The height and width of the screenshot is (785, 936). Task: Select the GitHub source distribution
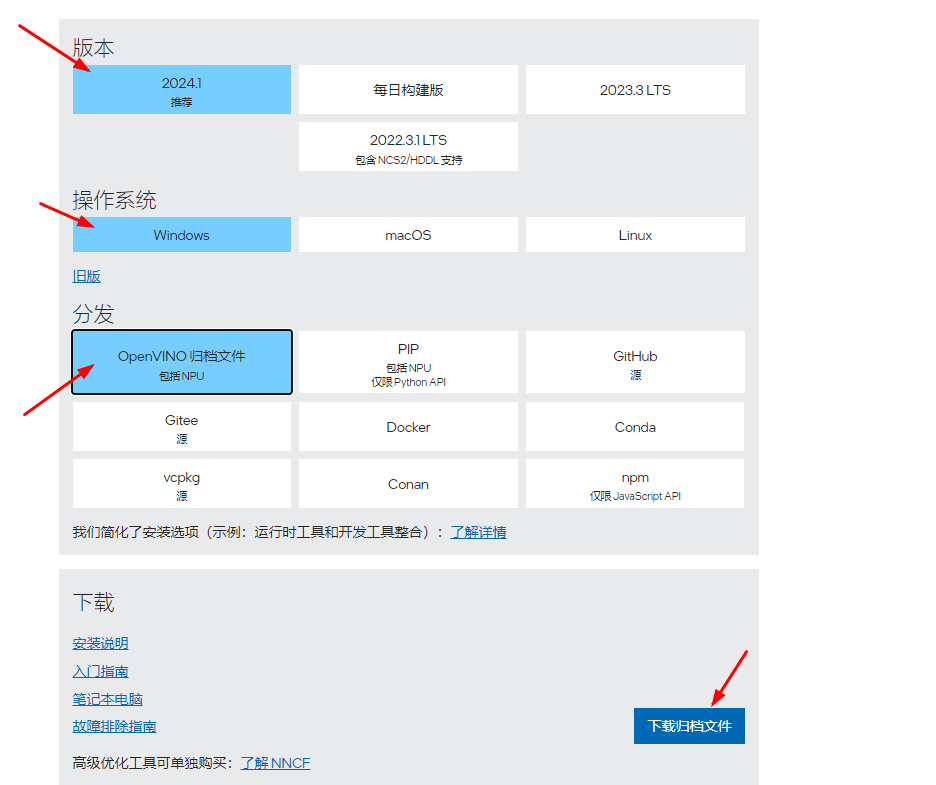(x=635, y=362)
